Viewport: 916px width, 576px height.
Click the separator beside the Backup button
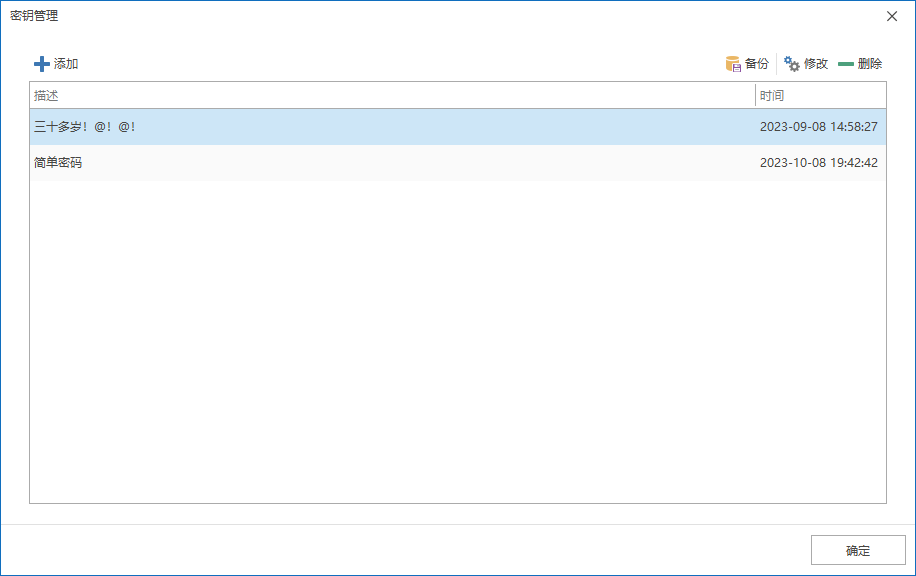[x=776, y=64]
